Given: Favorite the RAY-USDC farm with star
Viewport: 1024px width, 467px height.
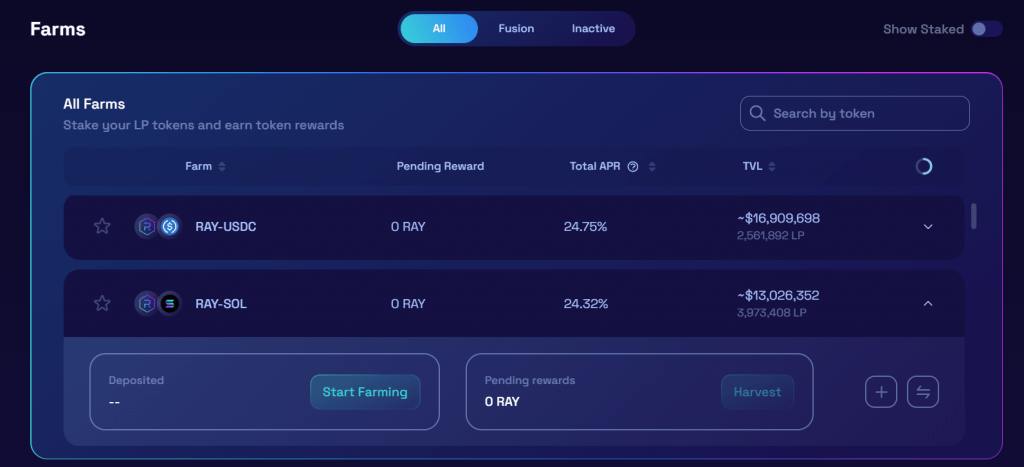Looking at the screenshot, I should click(x=102, y=226).
